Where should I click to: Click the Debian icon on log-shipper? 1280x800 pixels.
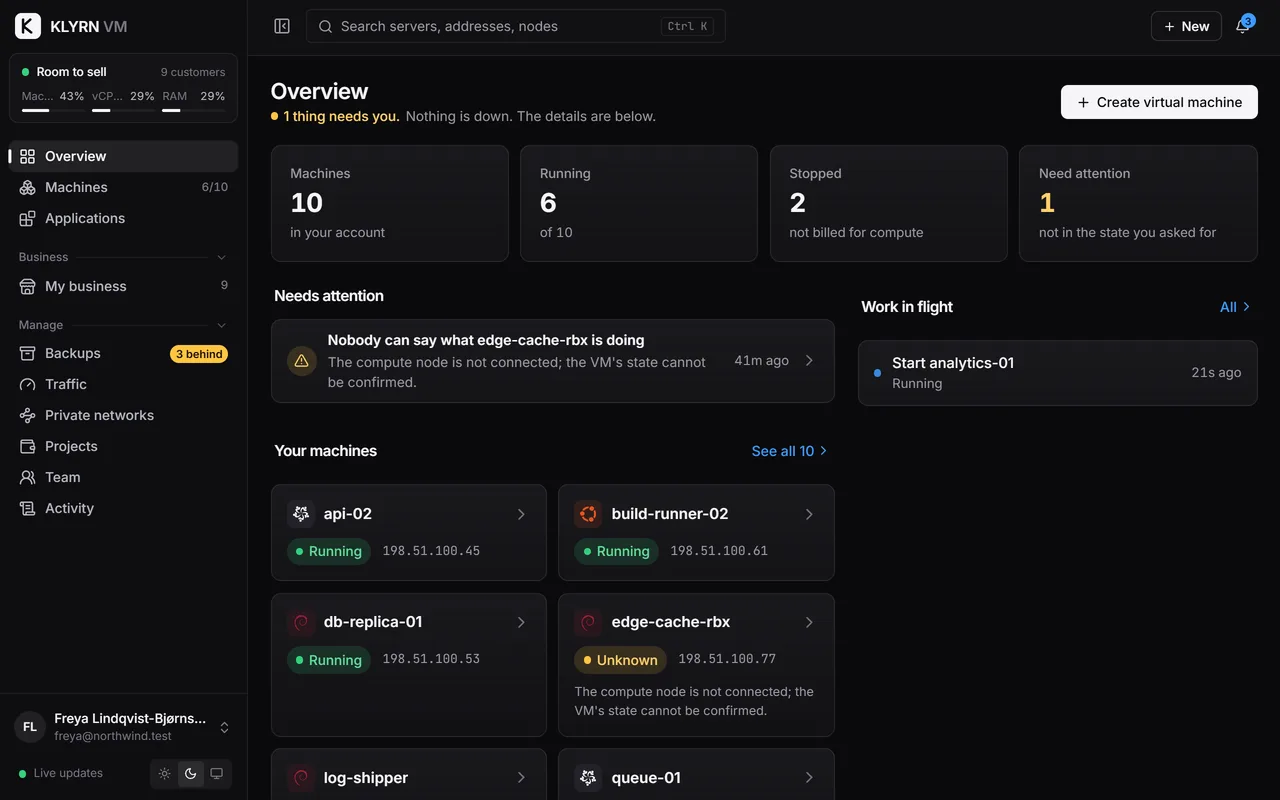[x=301, y=778]
